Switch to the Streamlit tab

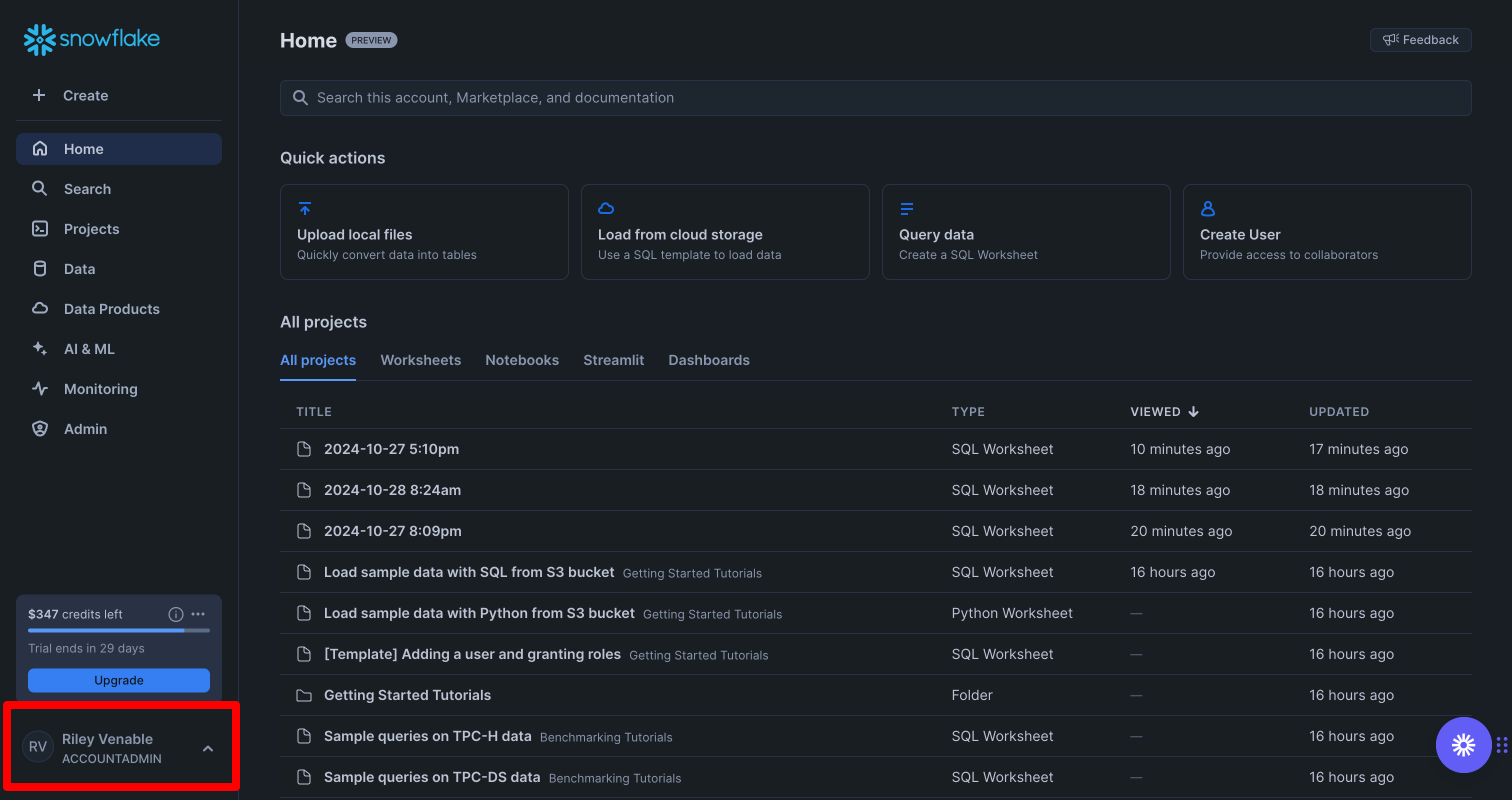pos(614,360)
